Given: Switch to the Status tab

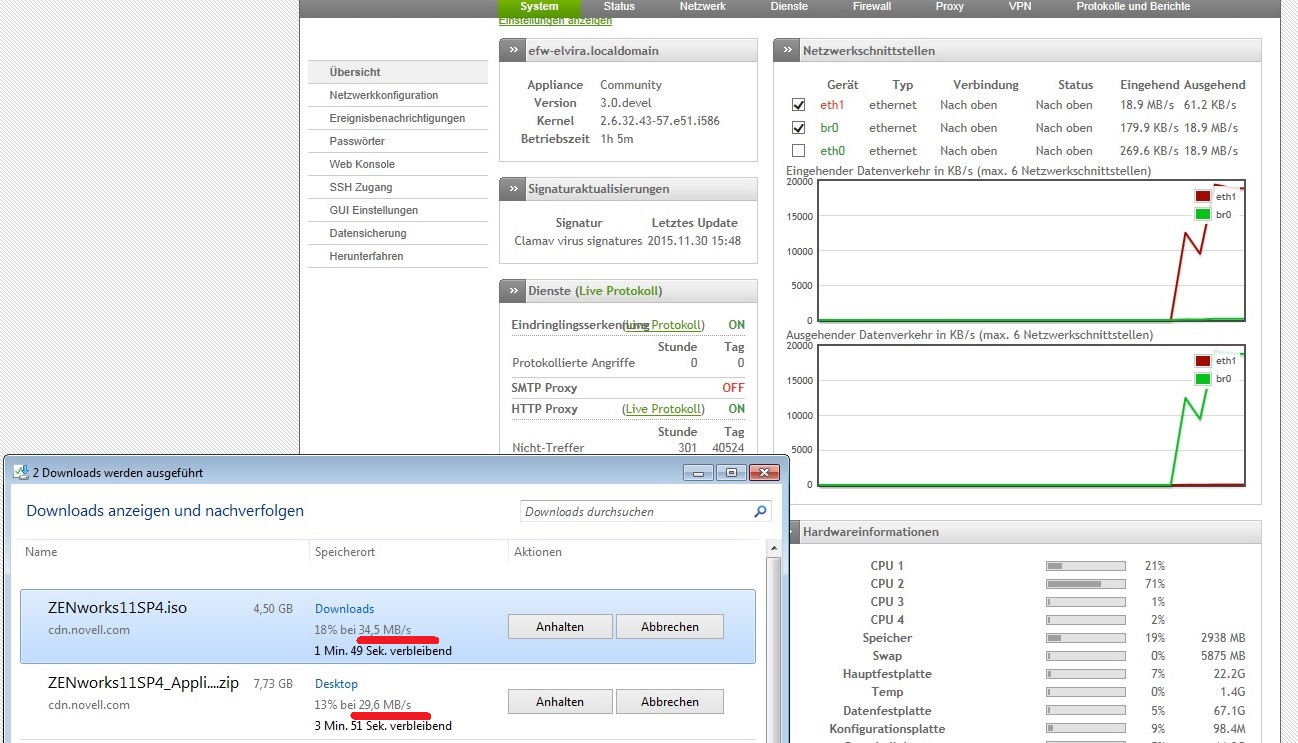Looking at the screenshot, I should 619,7.
